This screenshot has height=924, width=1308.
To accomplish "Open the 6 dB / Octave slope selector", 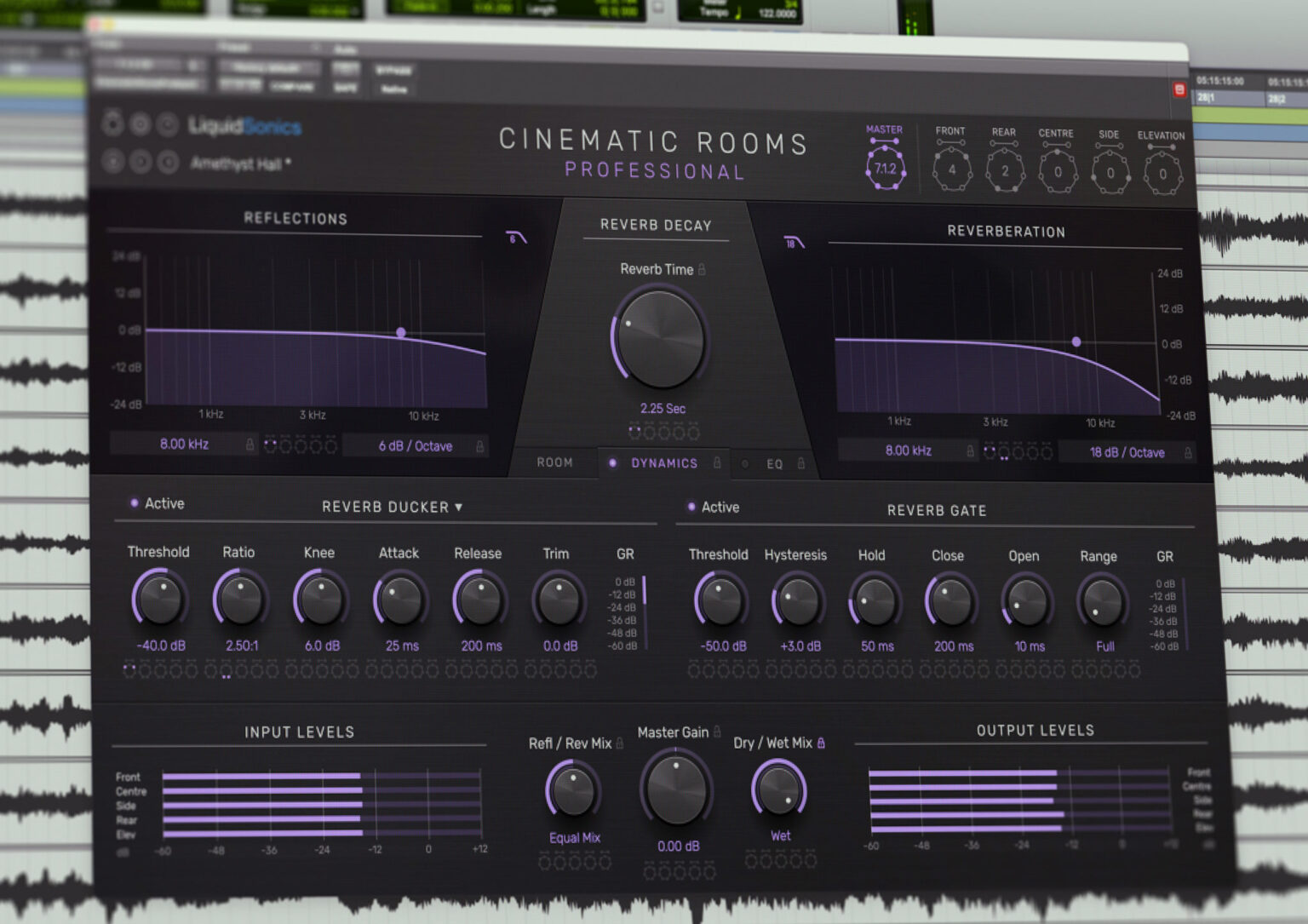I will click(415, 445).
